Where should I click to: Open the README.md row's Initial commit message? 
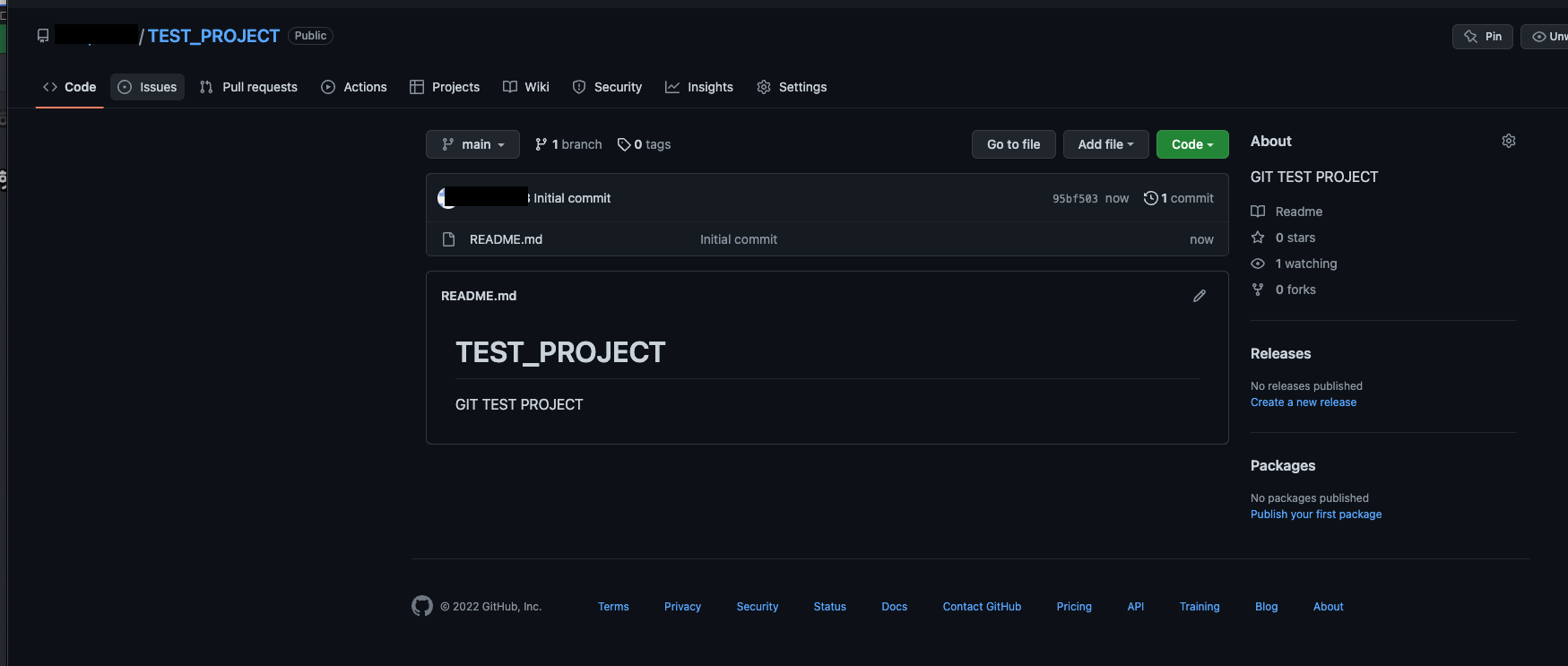click(x=739, y=239)
